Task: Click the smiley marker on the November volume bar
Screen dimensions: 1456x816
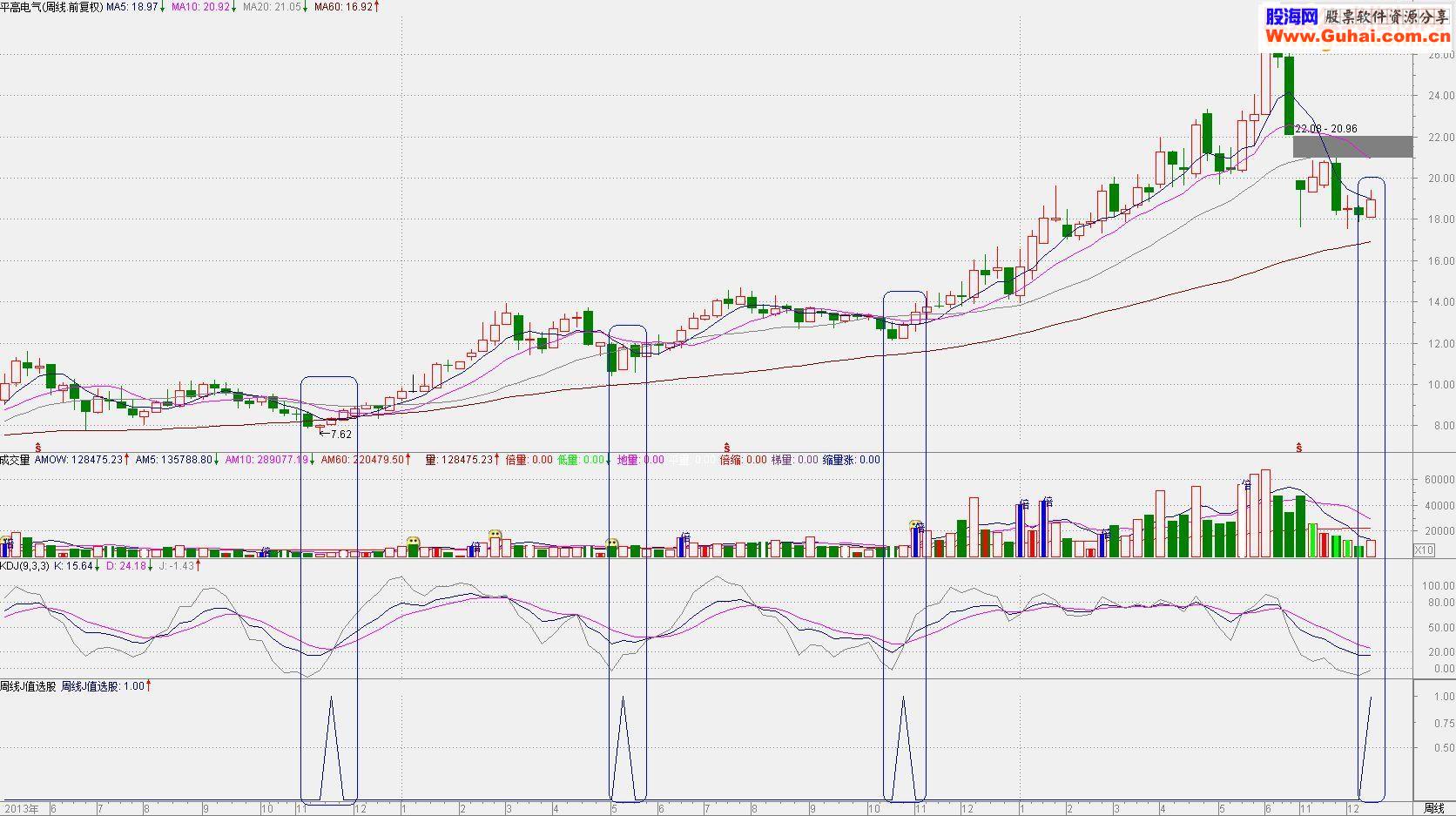Action: [915, 525]
